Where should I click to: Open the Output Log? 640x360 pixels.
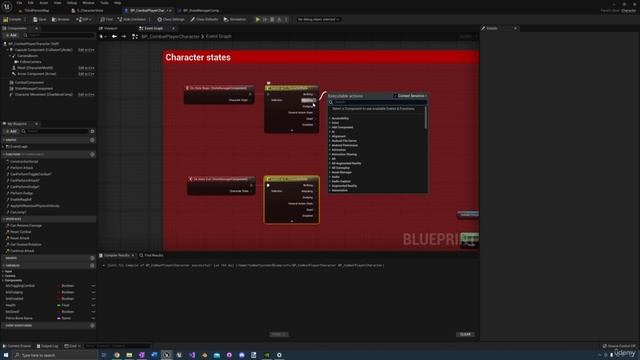pos(48,346)
